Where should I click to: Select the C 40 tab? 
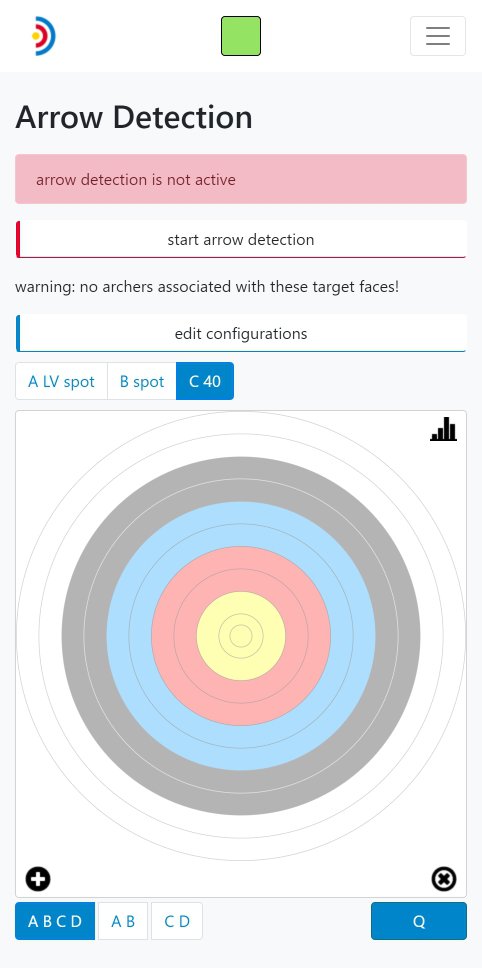(x=205, y=381)
